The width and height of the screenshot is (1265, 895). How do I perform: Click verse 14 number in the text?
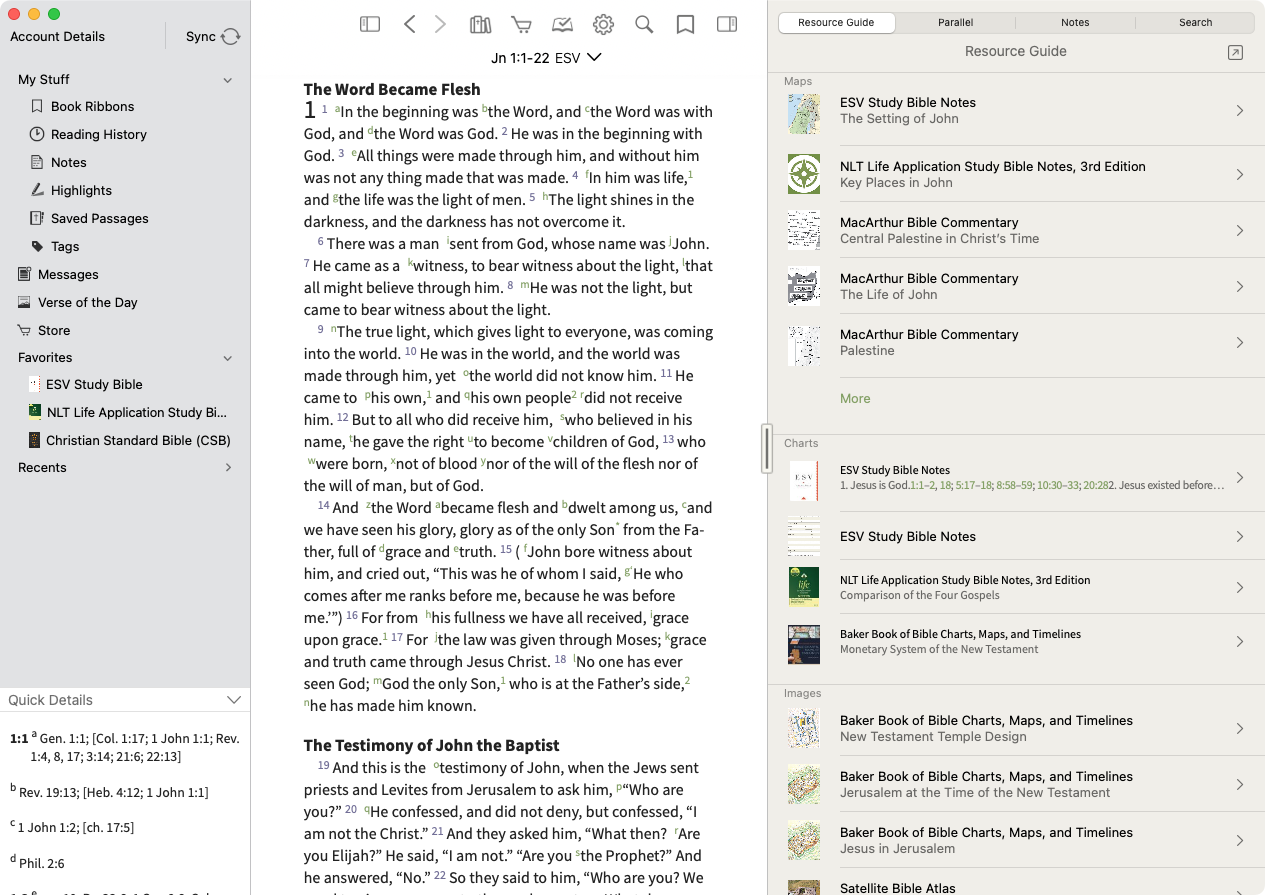coord(323,506)
